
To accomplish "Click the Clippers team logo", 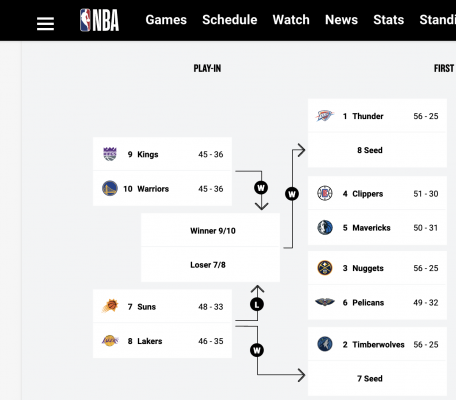I will 325,193.
